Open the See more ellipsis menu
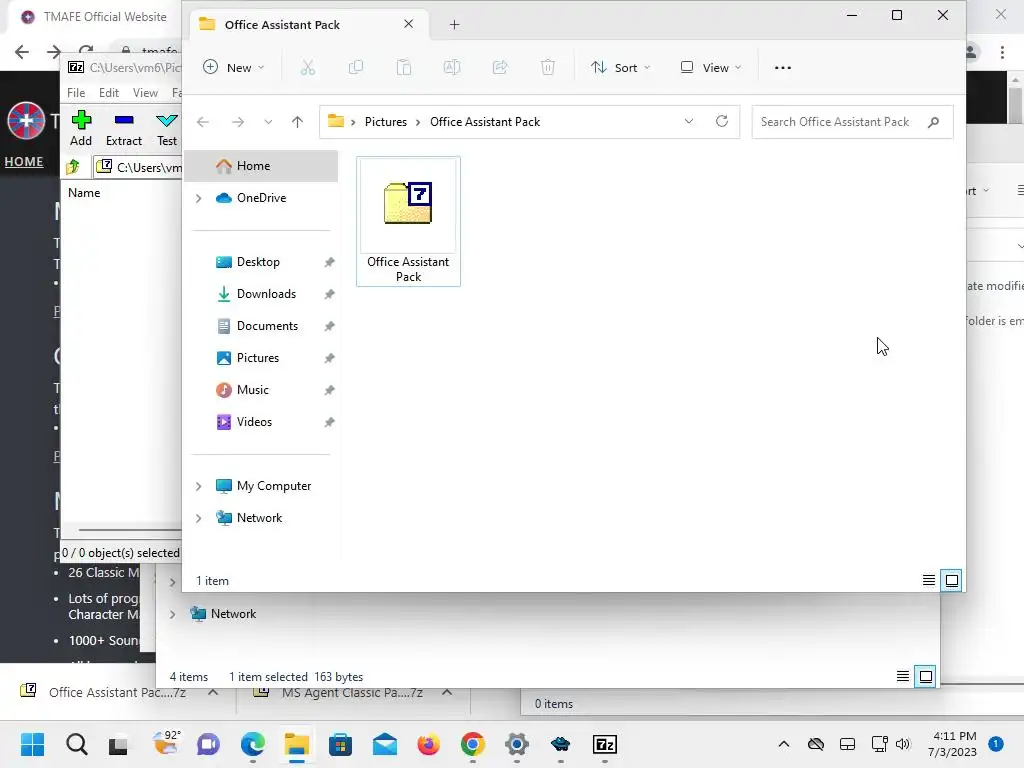 coord(782,67)
